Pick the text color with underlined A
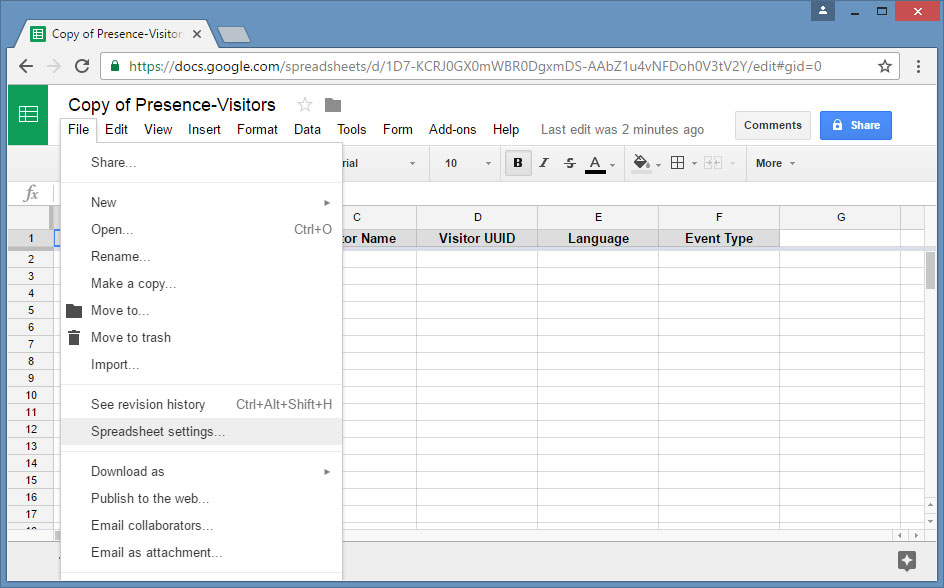 tap(596, 163)
